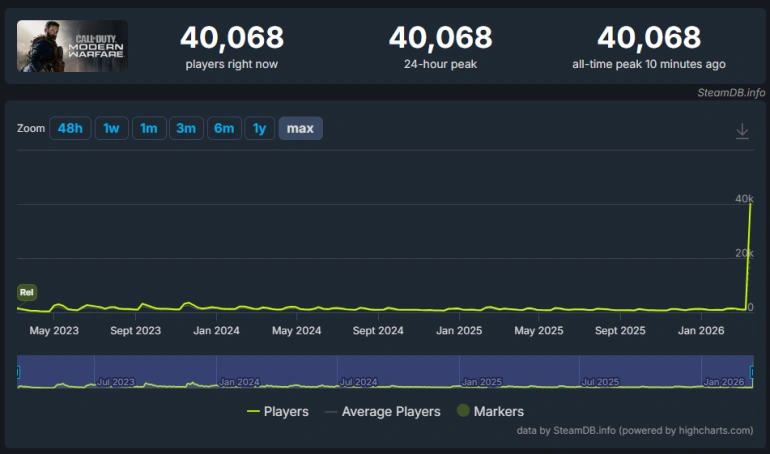Click the green Rel release marker
Screen dimensions: 770x454
coord(27,292)
